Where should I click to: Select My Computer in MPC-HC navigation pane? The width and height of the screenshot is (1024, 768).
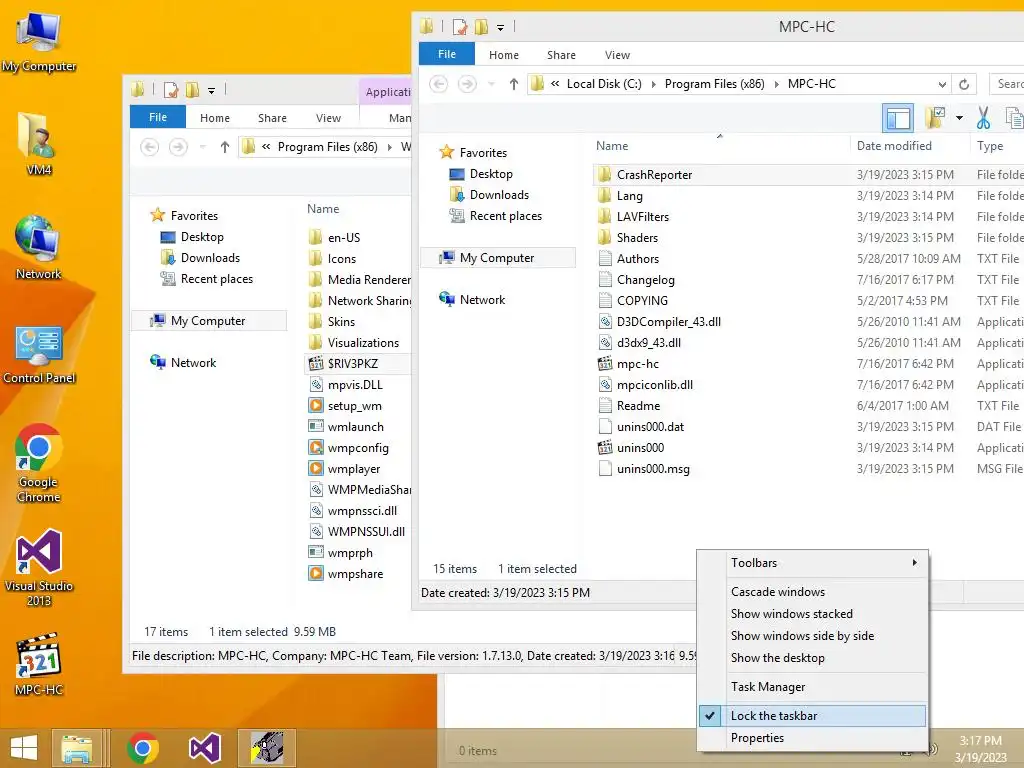coord(498,258)
